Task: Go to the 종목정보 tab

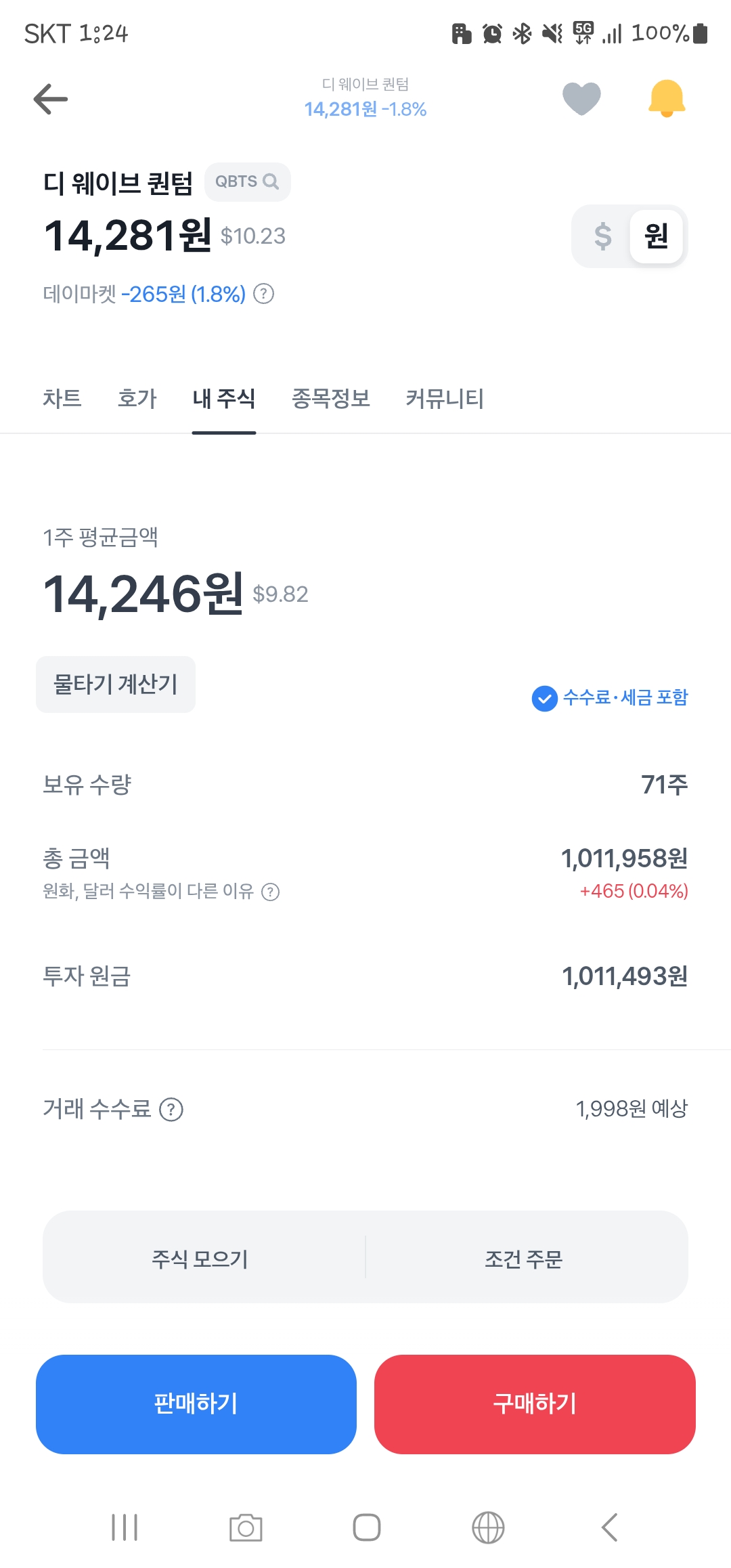Action: point(330,398)
